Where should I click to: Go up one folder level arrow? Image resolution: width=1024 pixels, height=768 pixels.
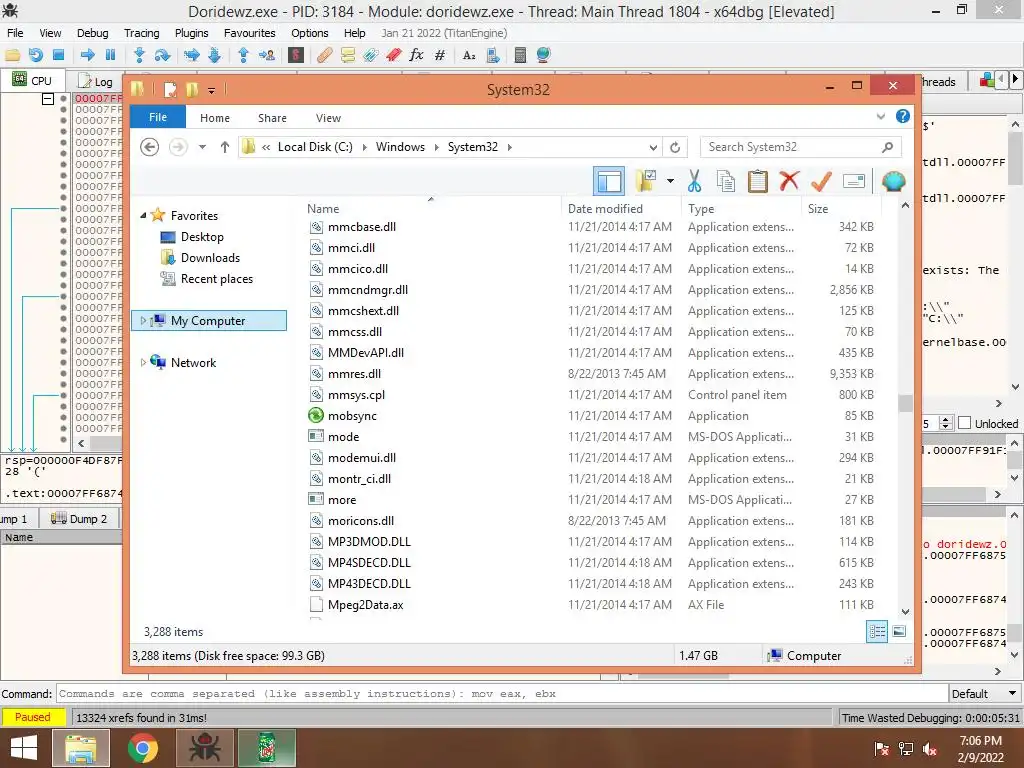[x=225, y=147]
